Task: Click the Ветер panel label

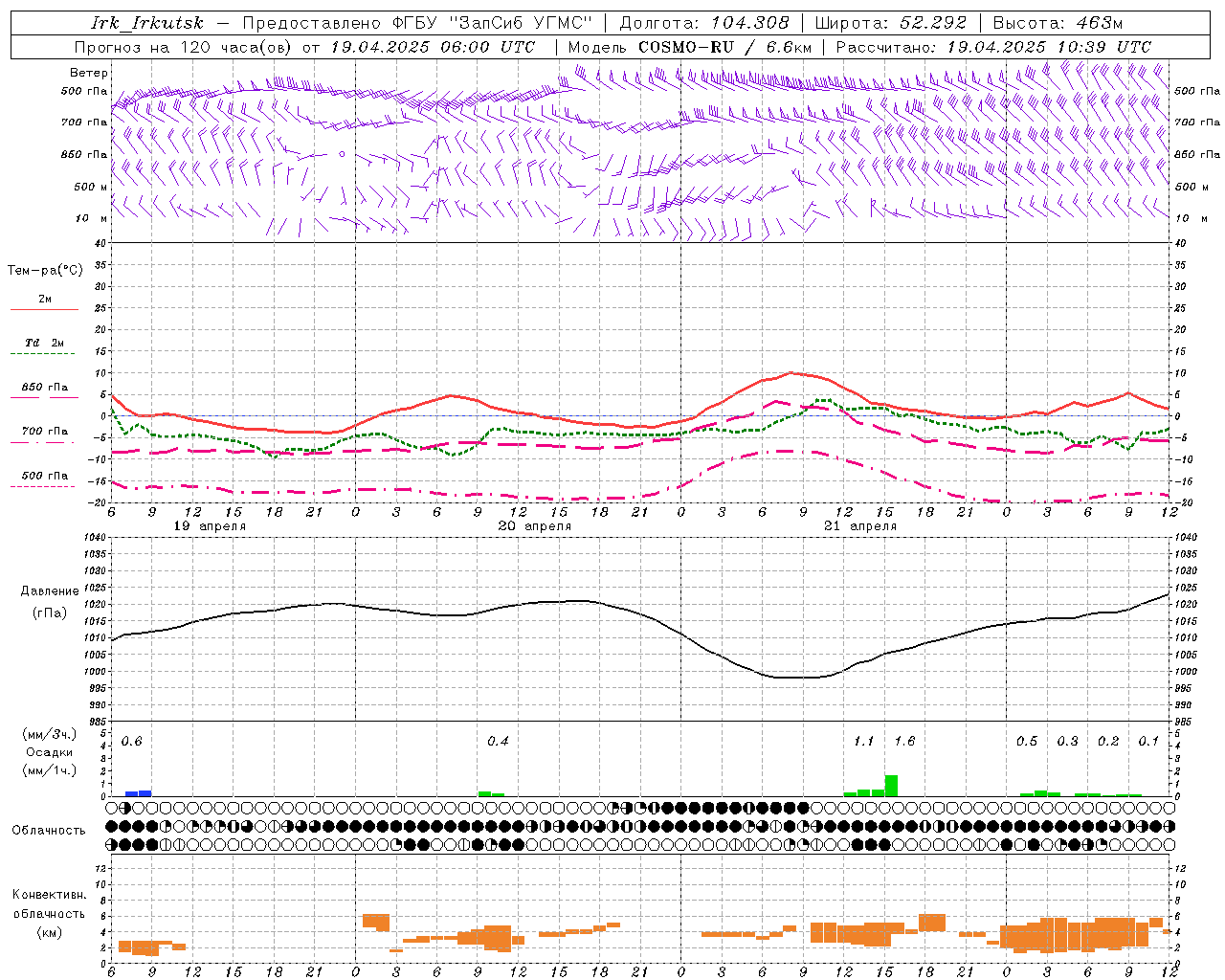Action: [88, 73]
